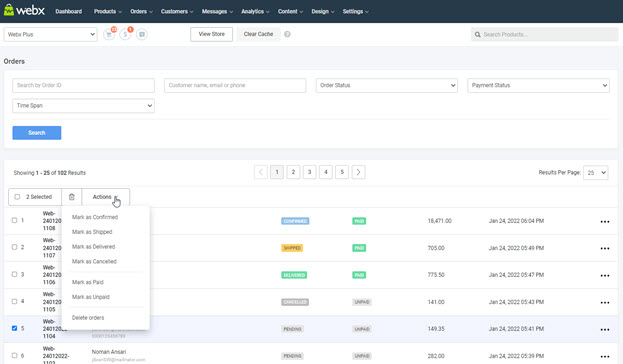Open more options for 149.35 order
Screen dimensions: 623x364
(x=605, y=329)
